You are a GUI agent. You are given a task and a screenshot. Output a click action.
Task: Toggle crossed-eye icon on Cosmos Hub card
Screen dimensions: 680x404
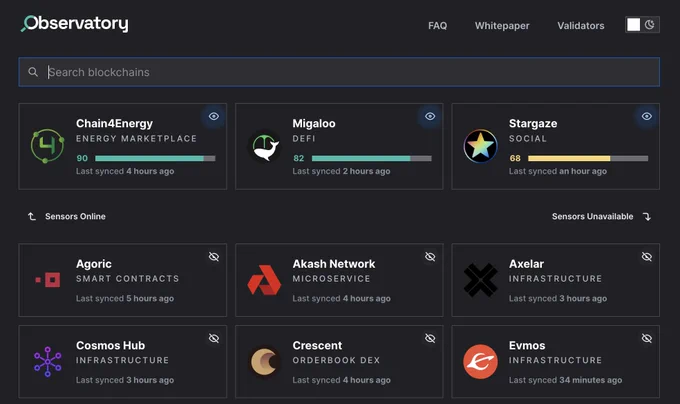[214, 338]
